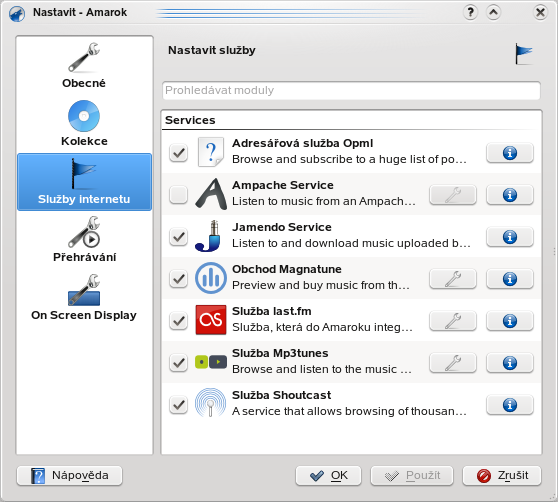Show info about Jamendo Service

point(510,237)
